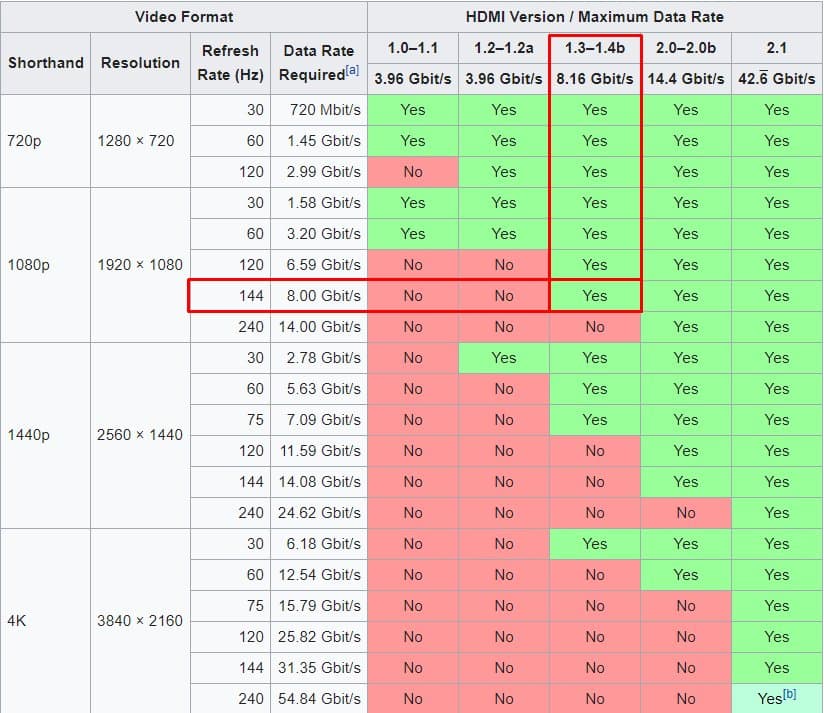Image resolution: width=824 pixels, height=713 pixels.
Task: Click 1.3–1.4b 'Yes' in the 8.00 Gbit/s row
Action: pos(595,296)
